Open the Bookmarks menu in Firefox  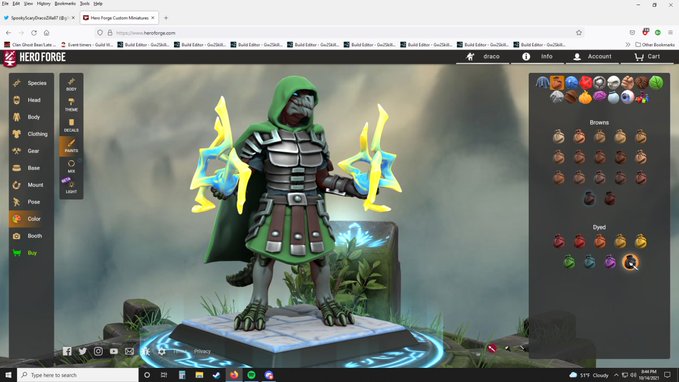click(x=65, y=3)
